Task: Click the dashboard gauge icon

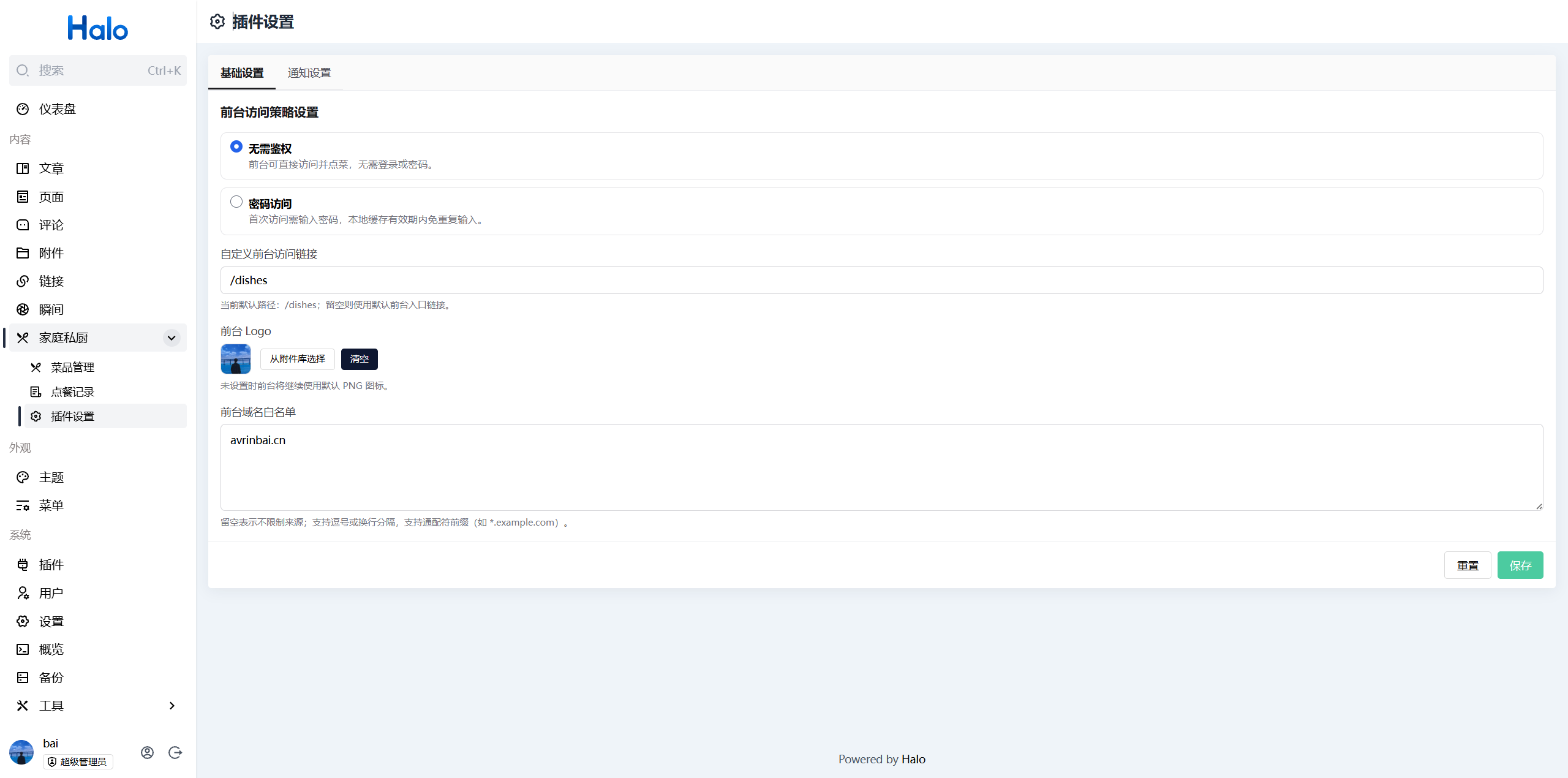Action: coord(23,109)
